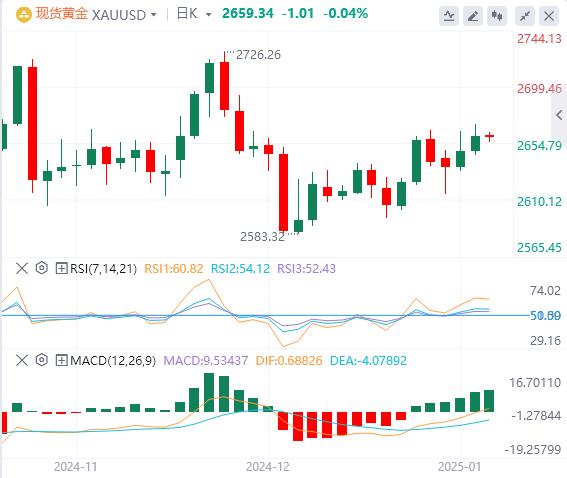
Task: Click the 现货黄金 XAUUSD symbol name
Action: (90, 14)
